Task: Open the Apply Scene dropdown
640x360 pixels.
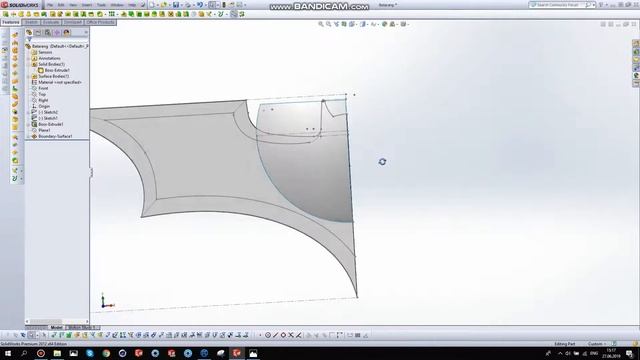Action: (393, 24)
